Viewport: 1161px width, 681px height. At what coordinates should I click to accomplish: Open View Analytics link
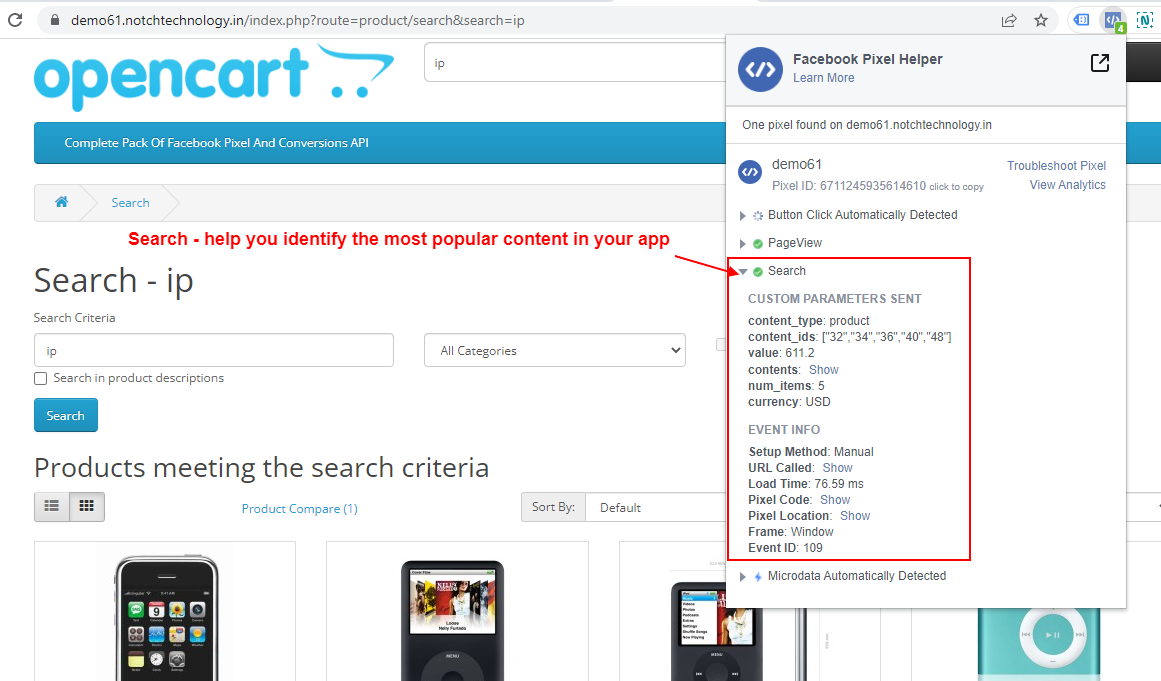point(1067,185)
